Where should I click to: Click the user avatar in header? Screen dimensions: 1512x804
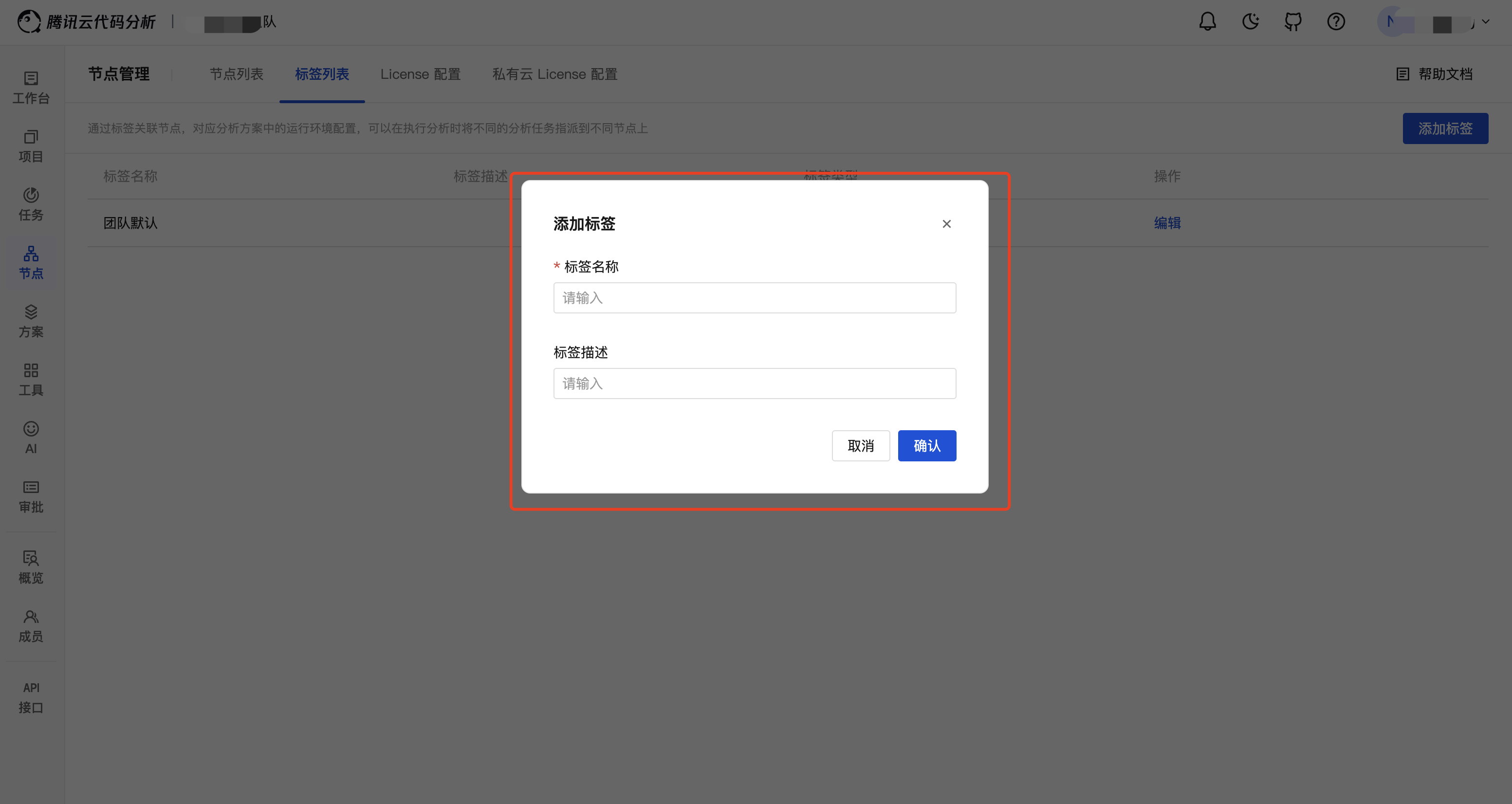(1392, 22)
